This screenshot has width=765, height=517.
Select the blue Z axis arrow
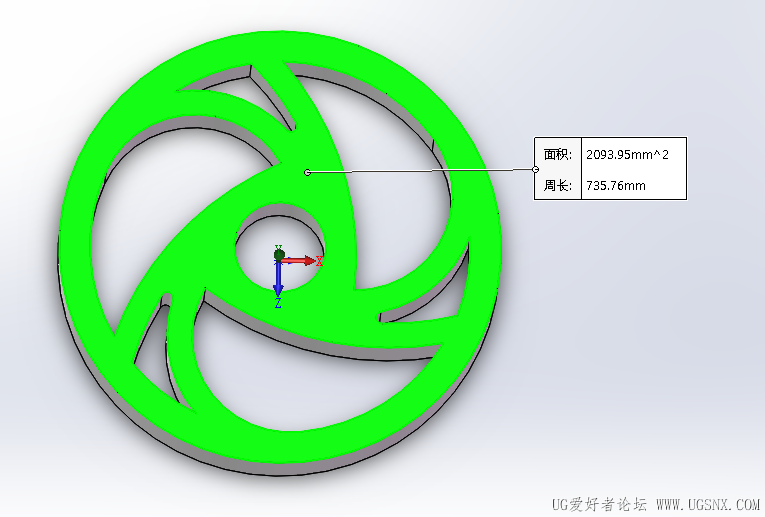tap(278, 279)
